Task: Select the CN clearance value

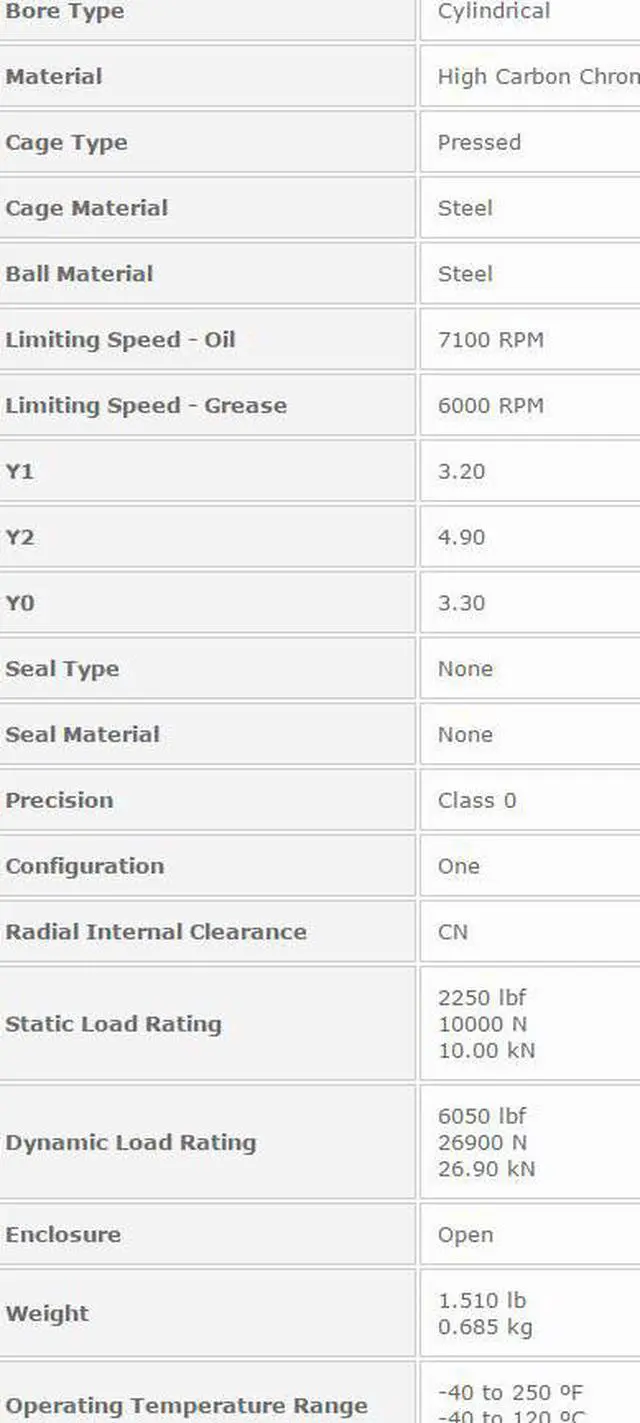Action: point(452,932)
